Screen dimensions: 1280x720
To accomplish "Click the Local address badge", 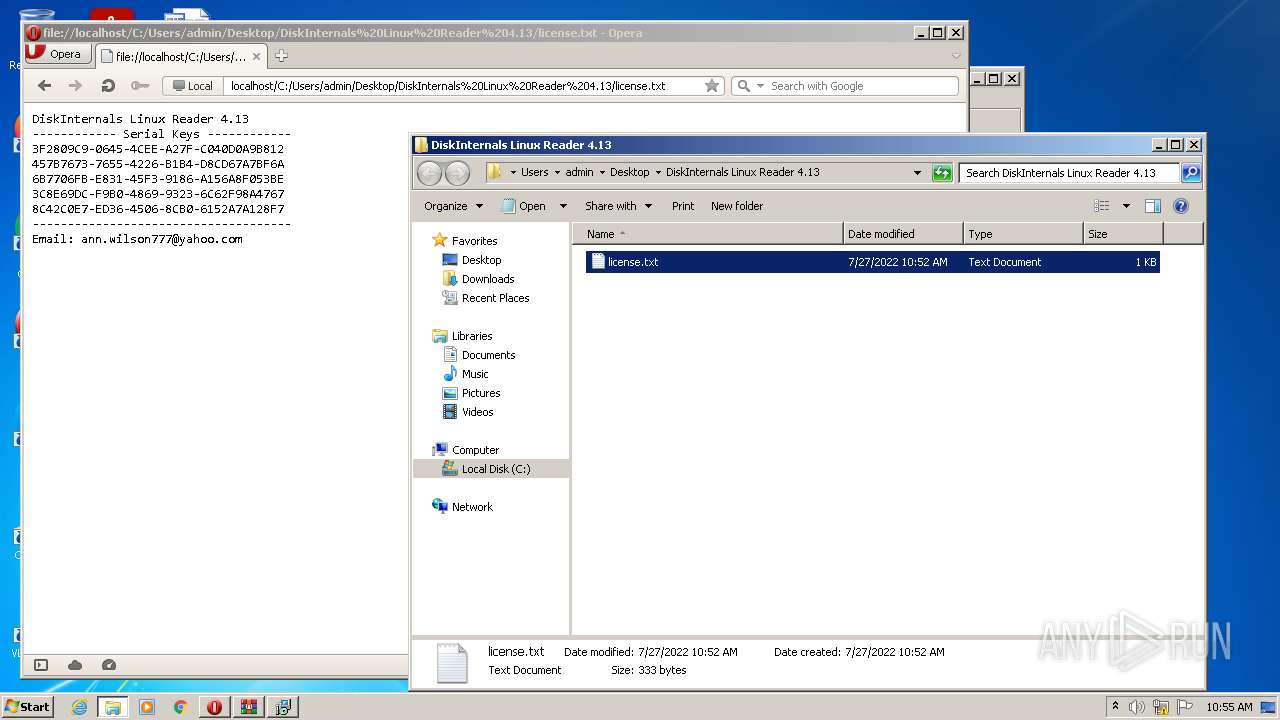I will (192, 86).
